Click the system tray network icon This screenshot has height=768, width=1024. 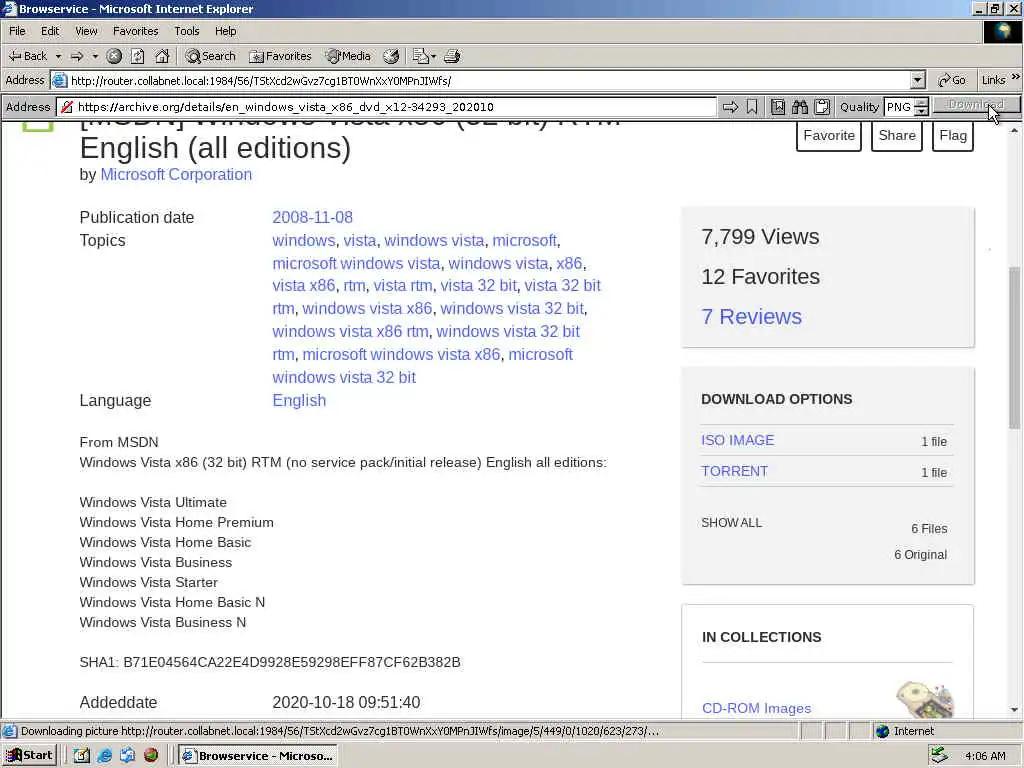click(x=939, y=756)
